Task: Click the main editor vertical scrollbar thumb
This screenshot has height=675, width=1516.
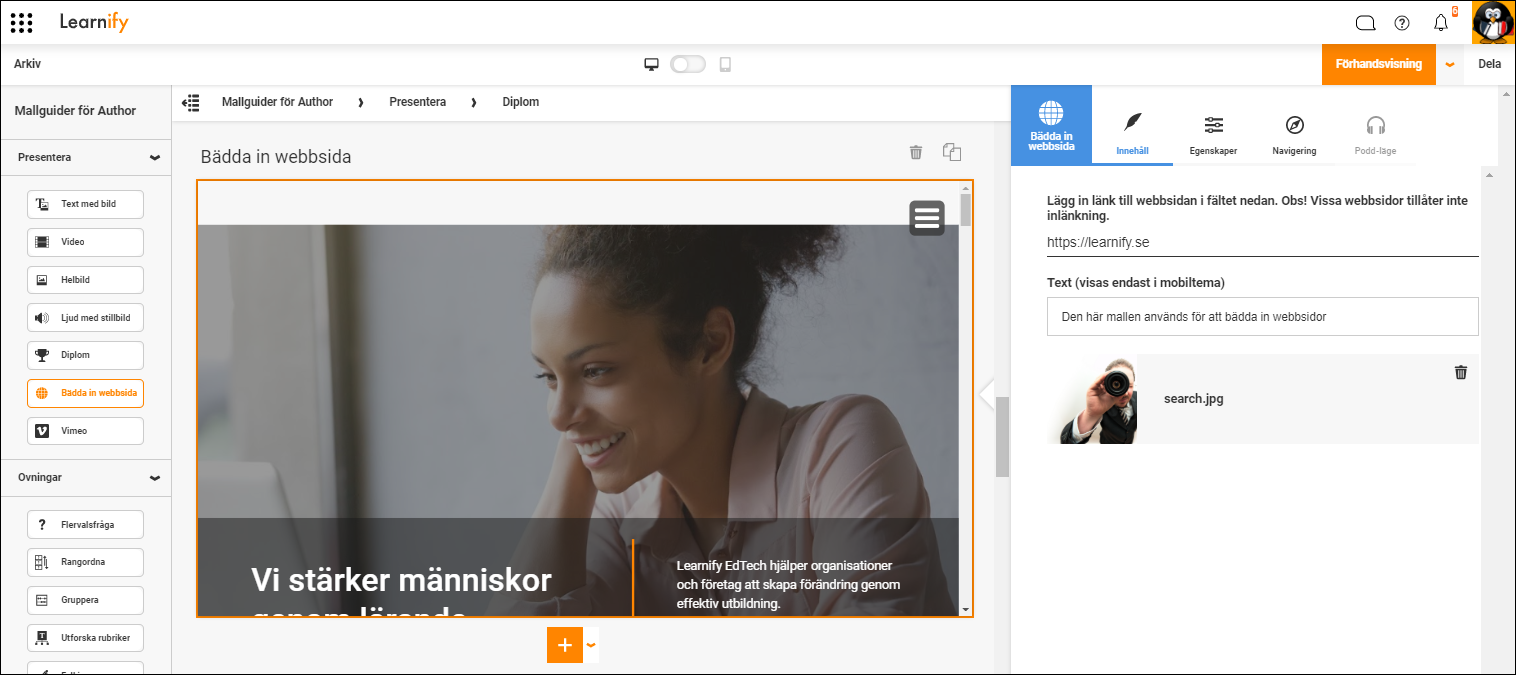Action: pos(1002,436)
